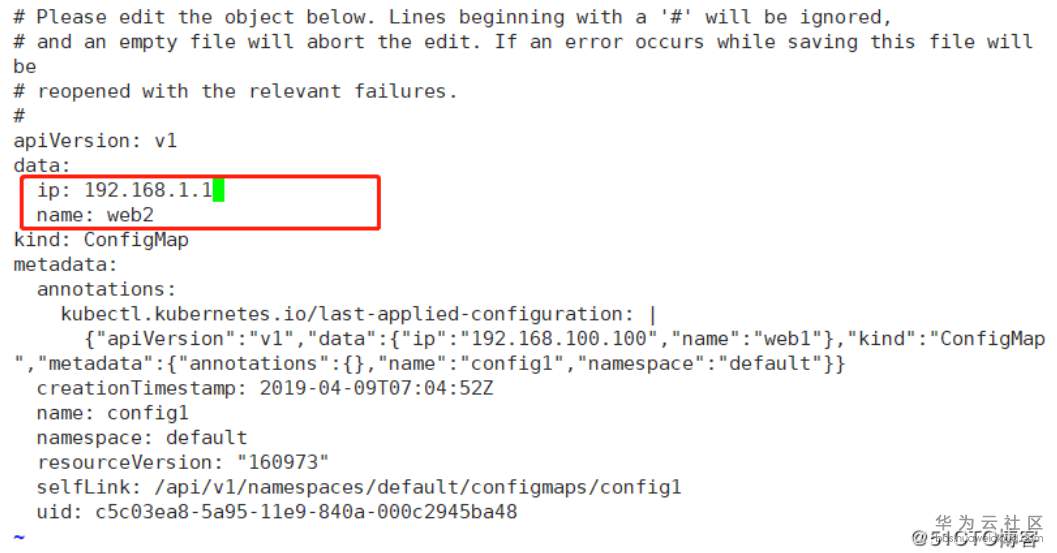This screenshot has width=1057, height=553.
Task: Click the apiVersion: v1 line
Action: pyautogui.click(x=95, y=141)
